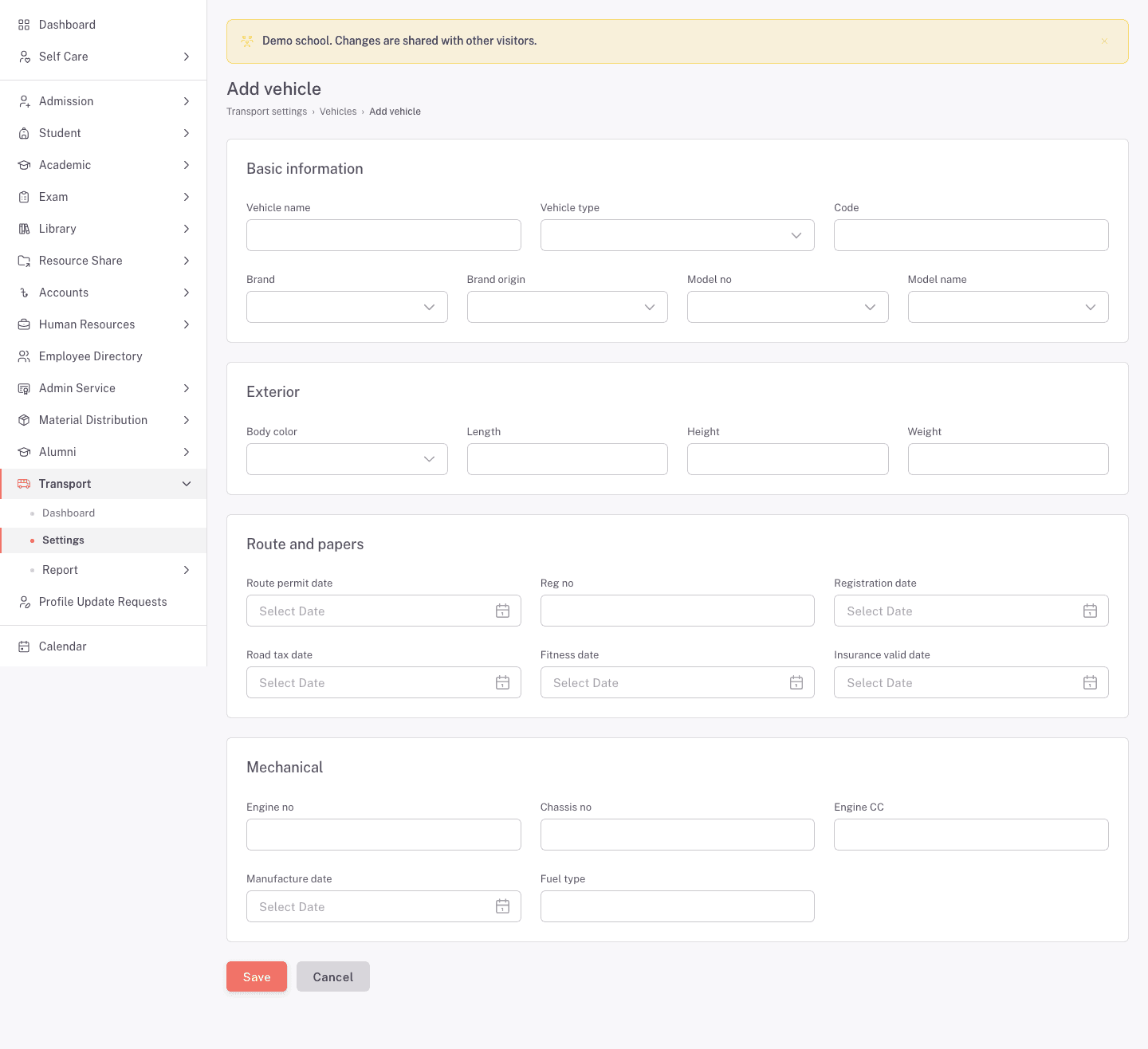Expand the Report submenu chevron

187,570
